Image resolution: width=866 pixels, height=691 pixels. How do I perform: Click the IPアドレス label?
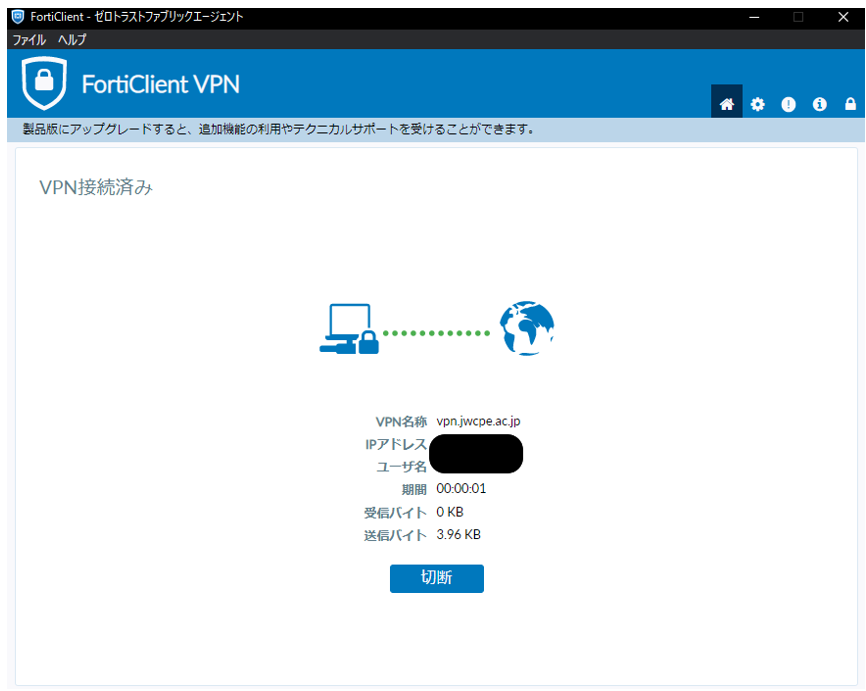[x=396, y=445]
